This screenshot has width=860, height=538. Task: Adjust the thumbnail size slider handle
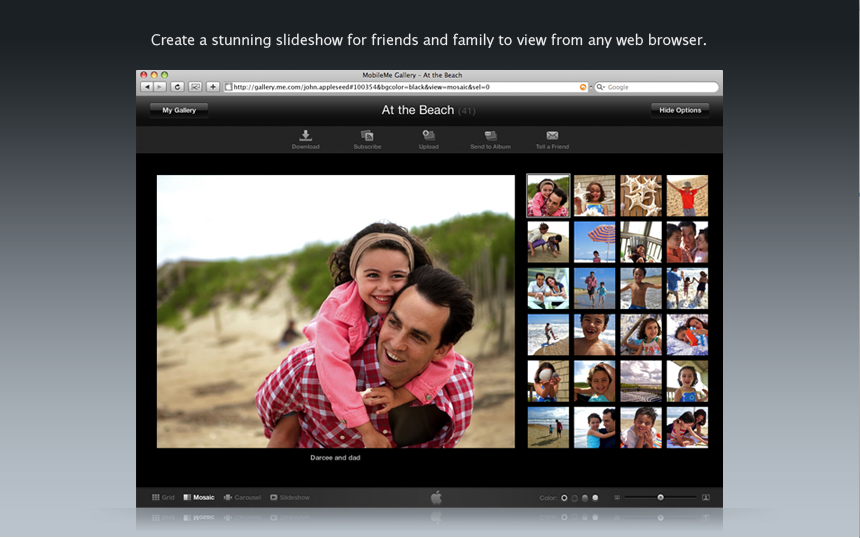[x=660, y=497]
